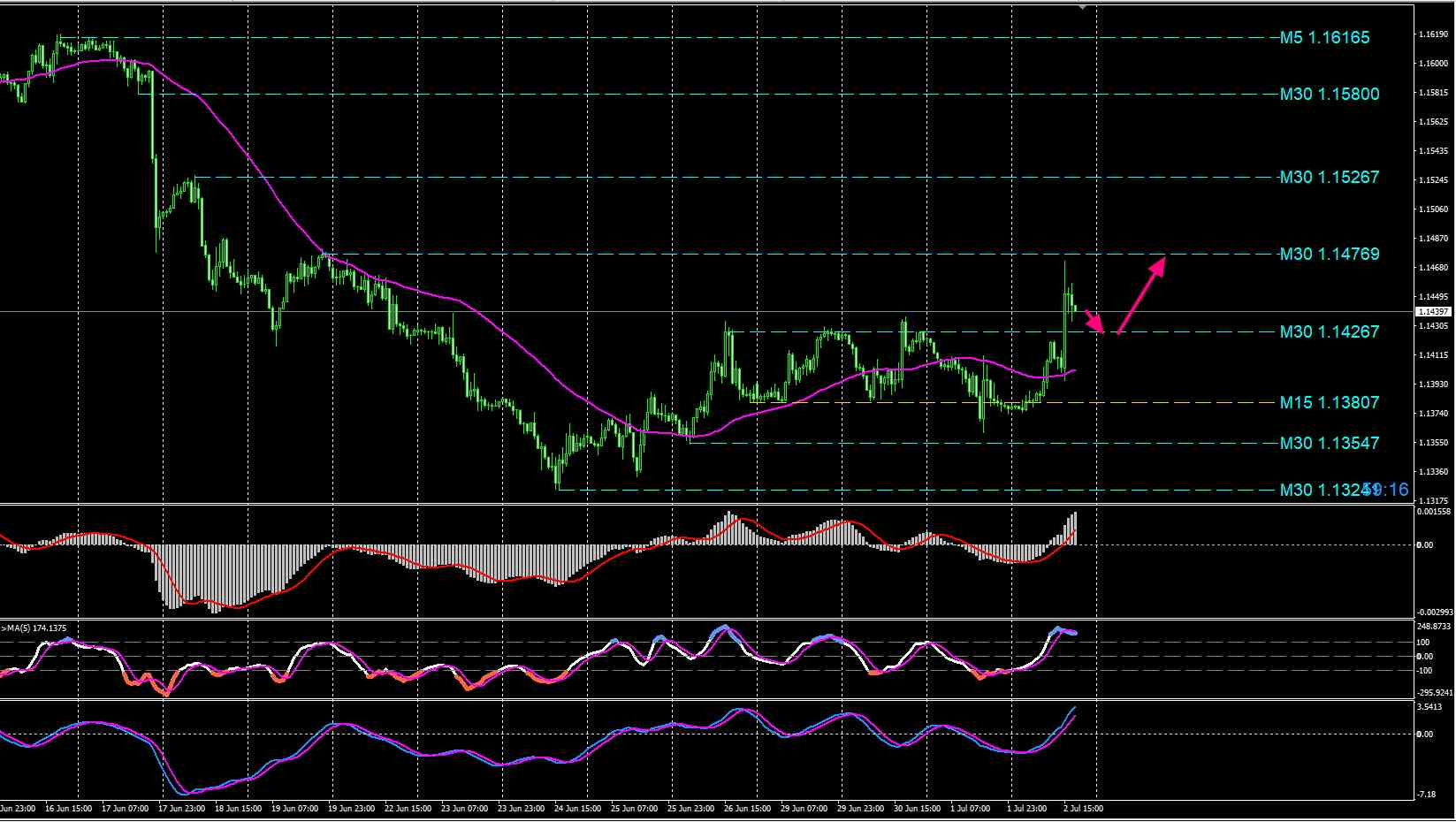Click the 23 Jun 07:00 time label
Screen dimensions: 1456x822
(464, 809)
